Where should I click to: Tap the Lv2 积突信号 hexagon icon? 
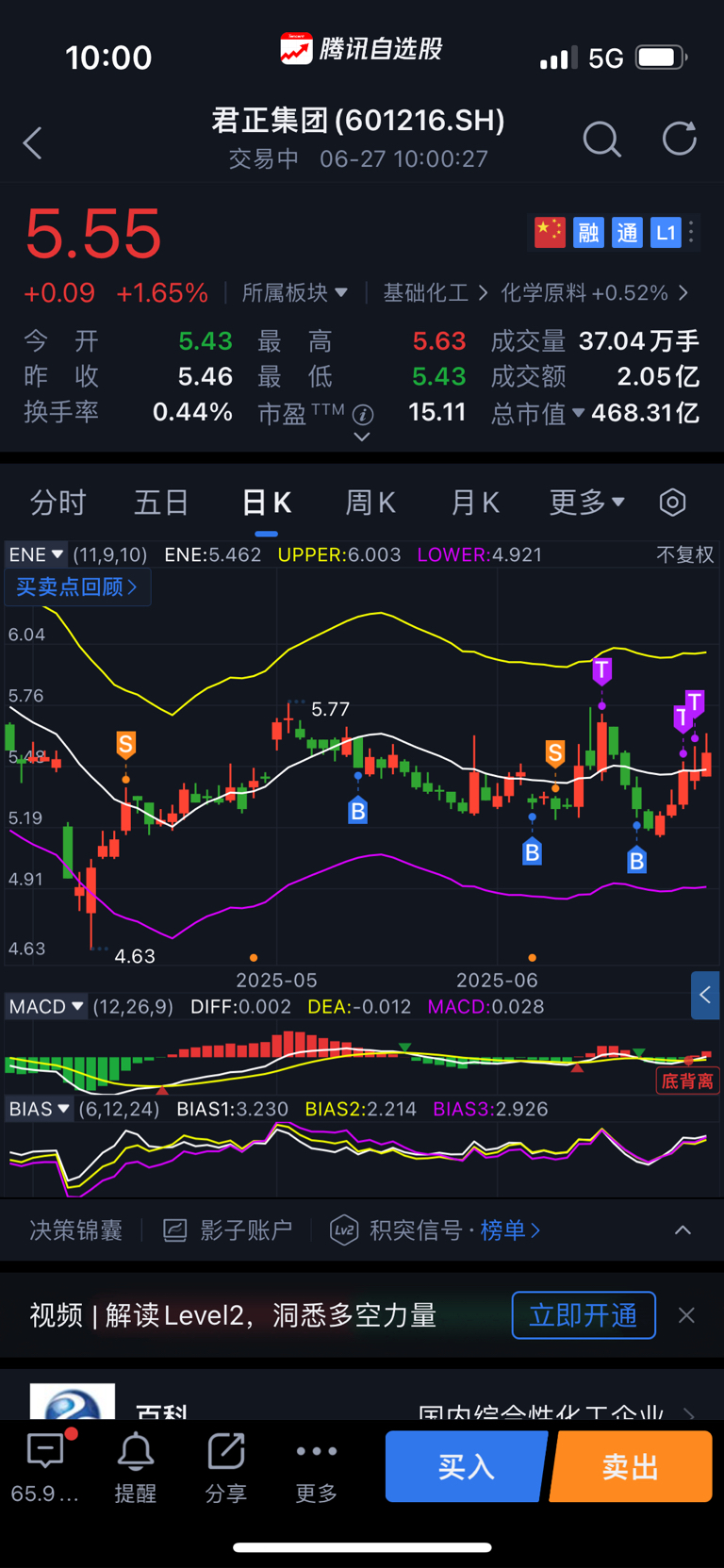point(344,1230)
